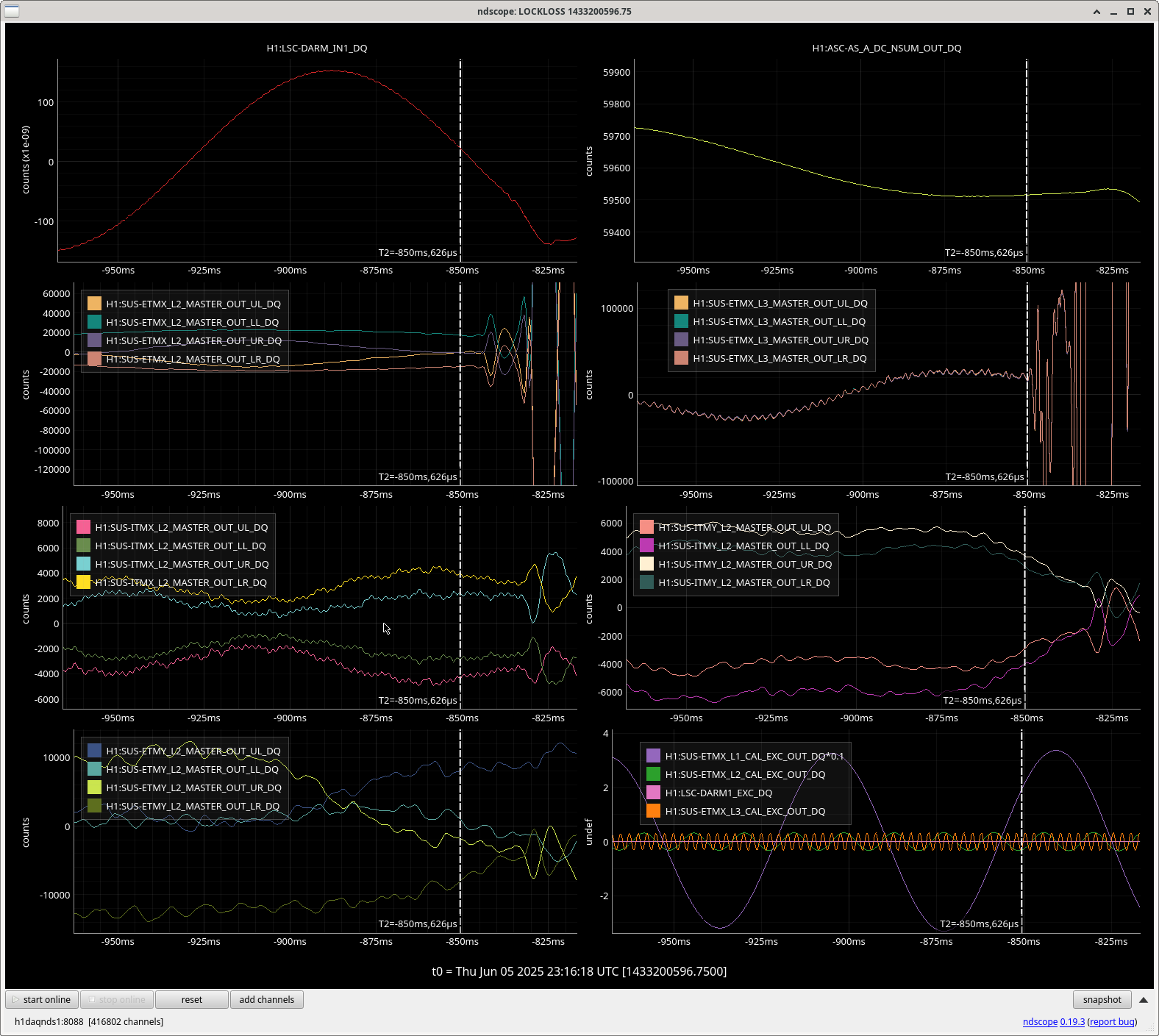Click h1daqnds1:8088 server status text
The height and width of the screenshot is (1036, 1159).
point(89,1022)
